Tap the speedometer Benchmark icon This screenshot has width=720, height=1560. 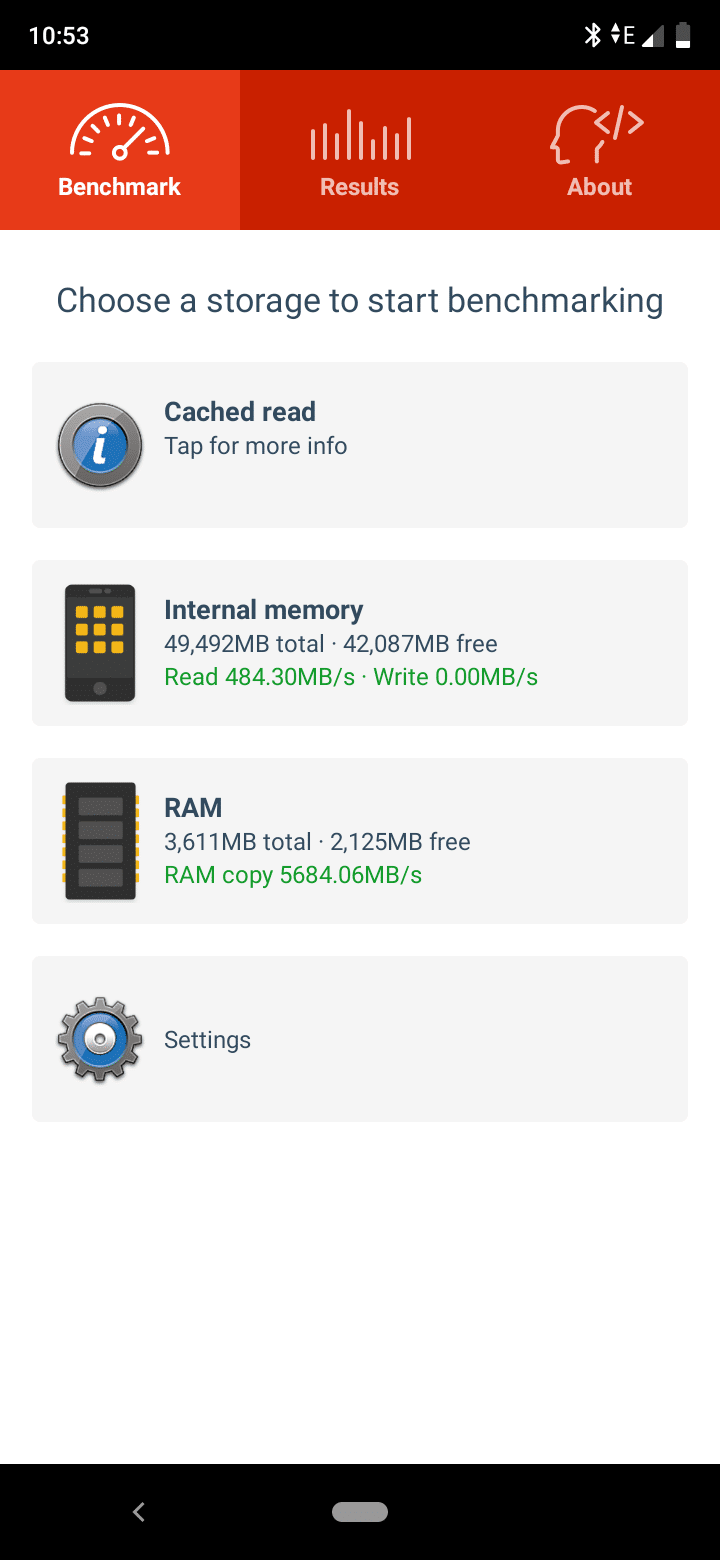120,133
